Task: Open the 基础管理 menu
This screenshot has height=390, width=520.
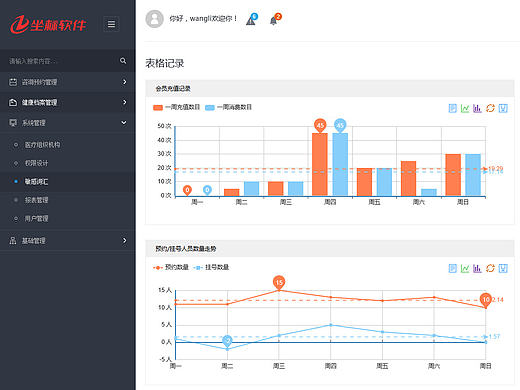Action: click(68, 241)
